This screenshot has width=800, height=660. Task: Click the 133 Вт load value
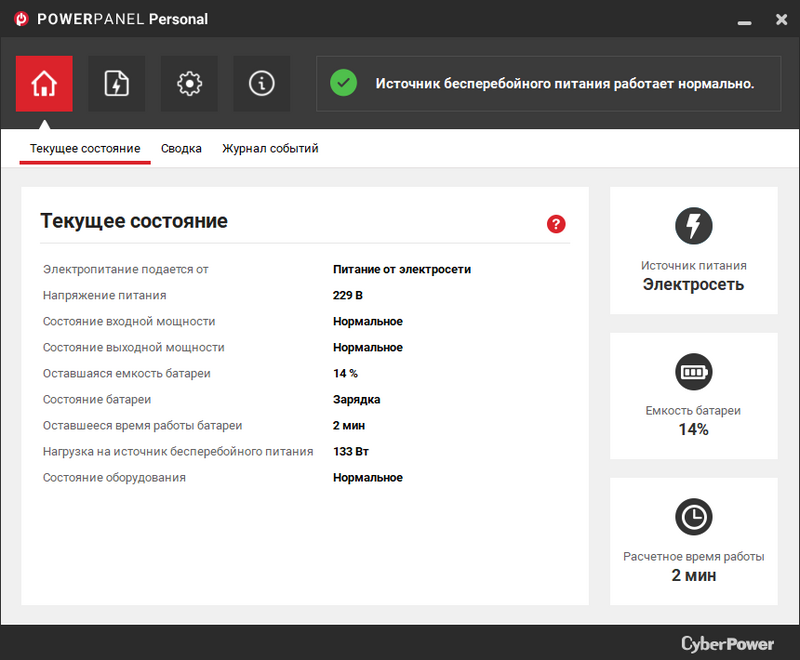(x=351, y=452)
